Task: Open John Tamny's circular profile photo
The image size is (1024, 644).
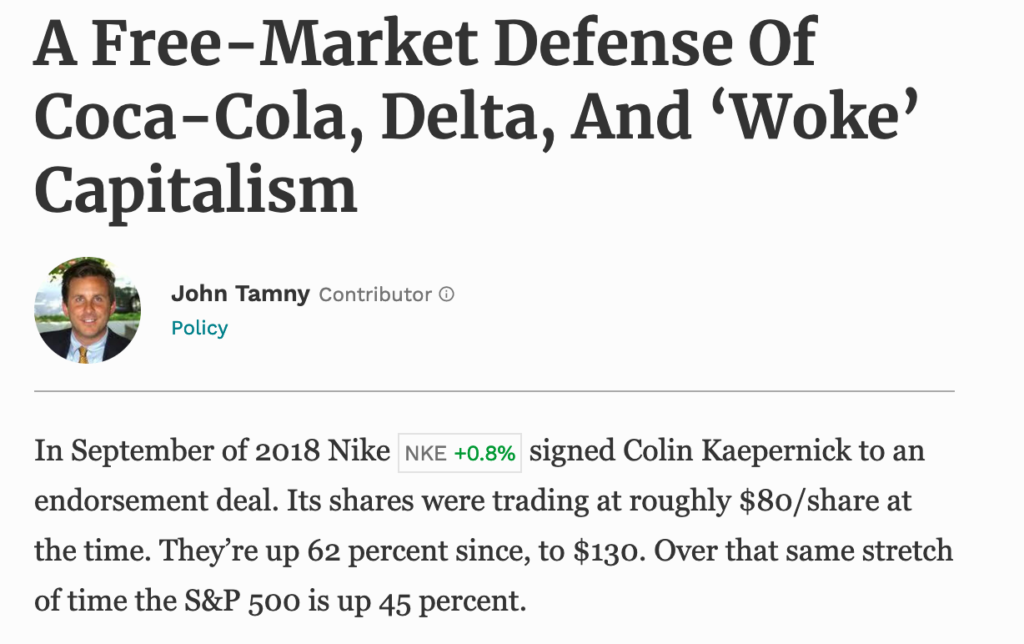Action: click(88, 310)
